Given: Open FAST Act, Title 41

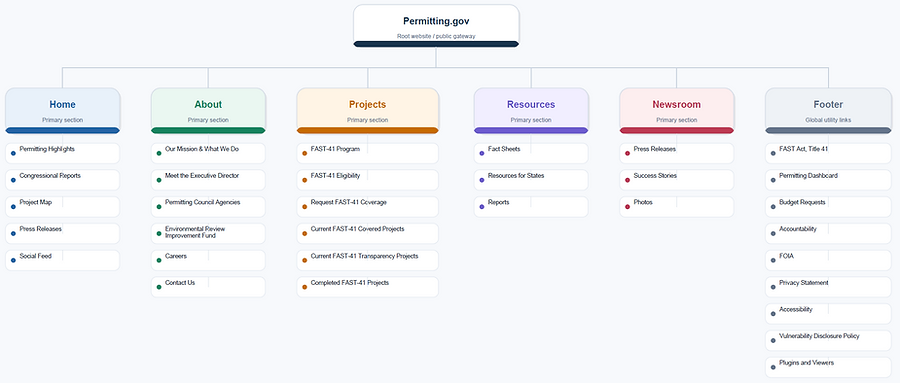Looking at the screenshot, I should point(828,153).
